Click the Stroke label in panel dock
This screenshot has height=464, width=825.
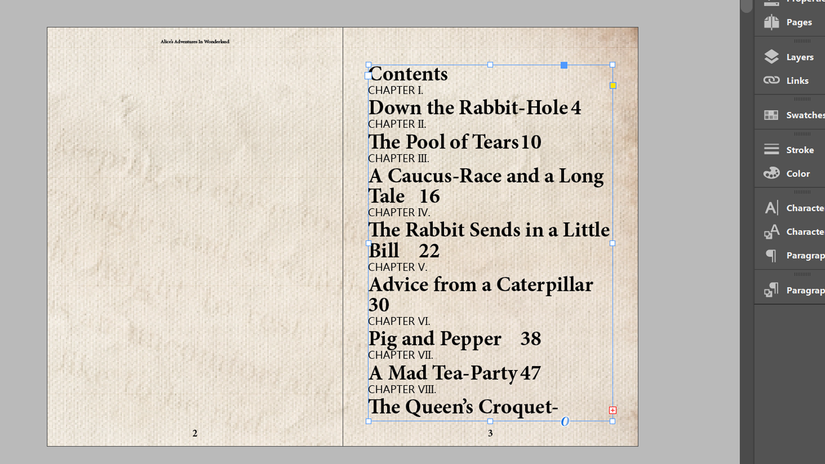[800, 150]
